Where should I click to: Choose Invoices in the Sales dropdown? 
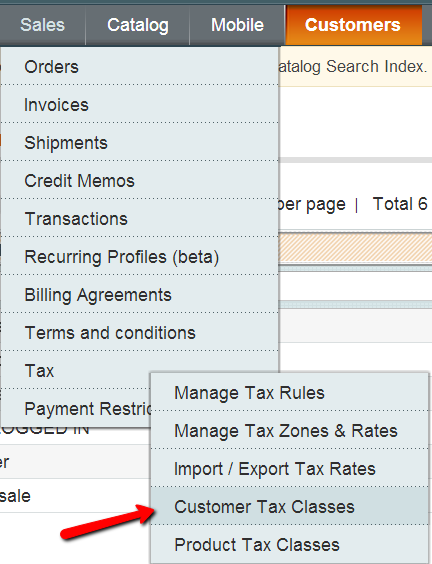tap(140, 105)
